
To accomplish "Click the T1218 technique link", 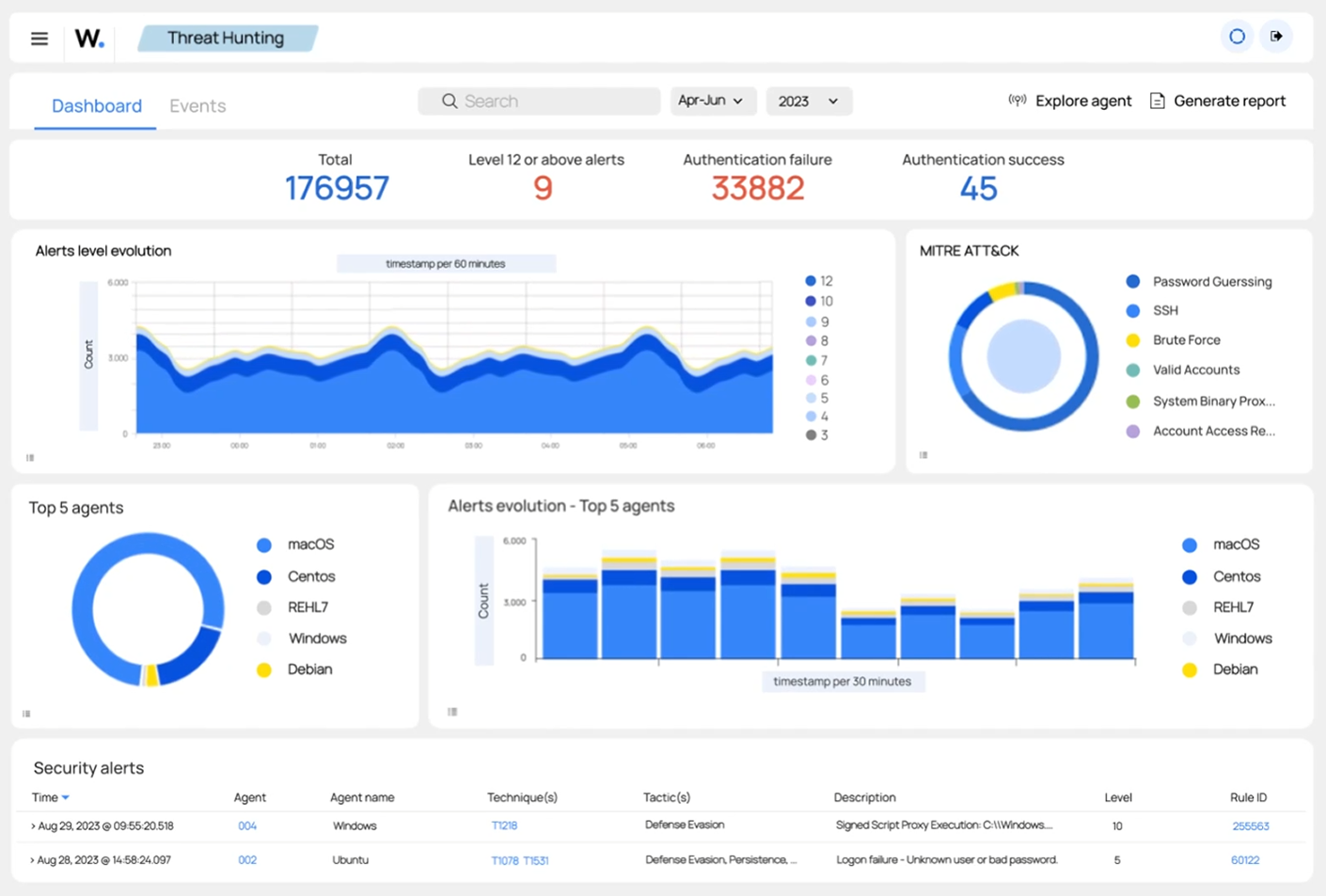I will [505, 825].
